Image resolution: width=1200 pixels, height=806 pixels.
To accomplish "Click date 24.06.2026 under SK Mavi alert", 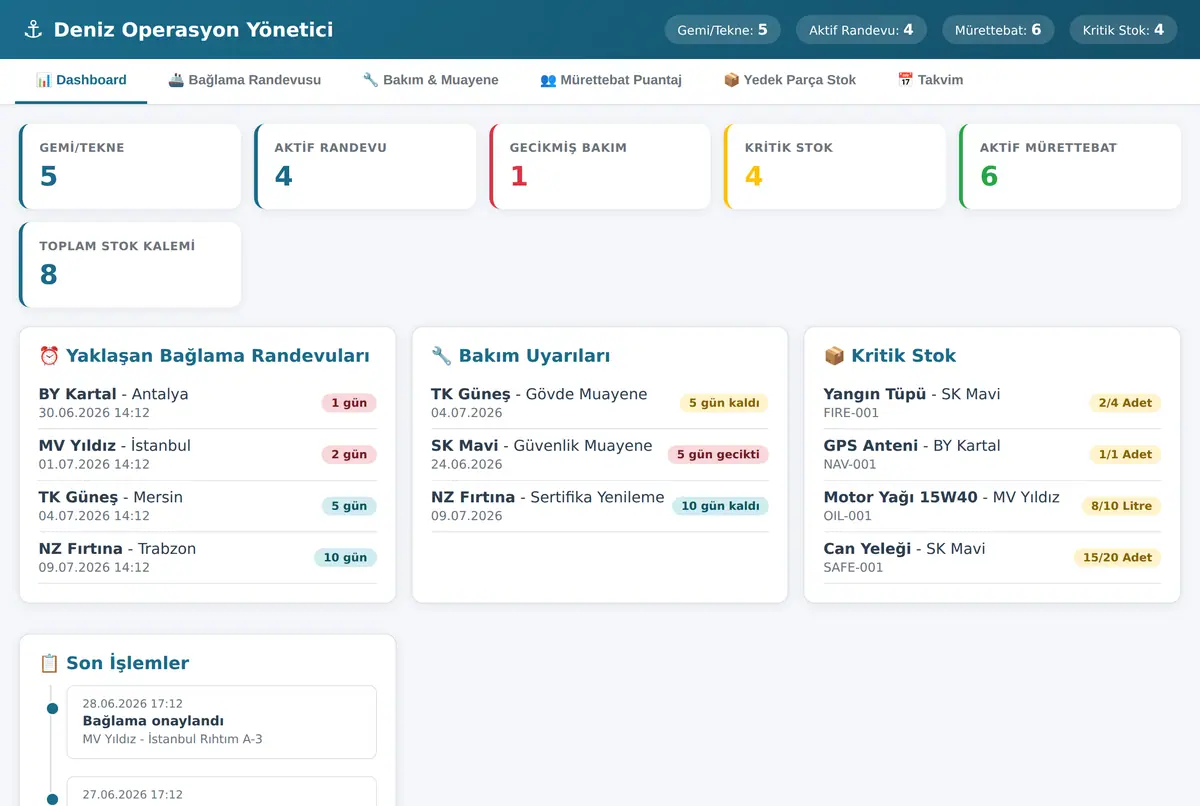I will [x=467, y=465].
